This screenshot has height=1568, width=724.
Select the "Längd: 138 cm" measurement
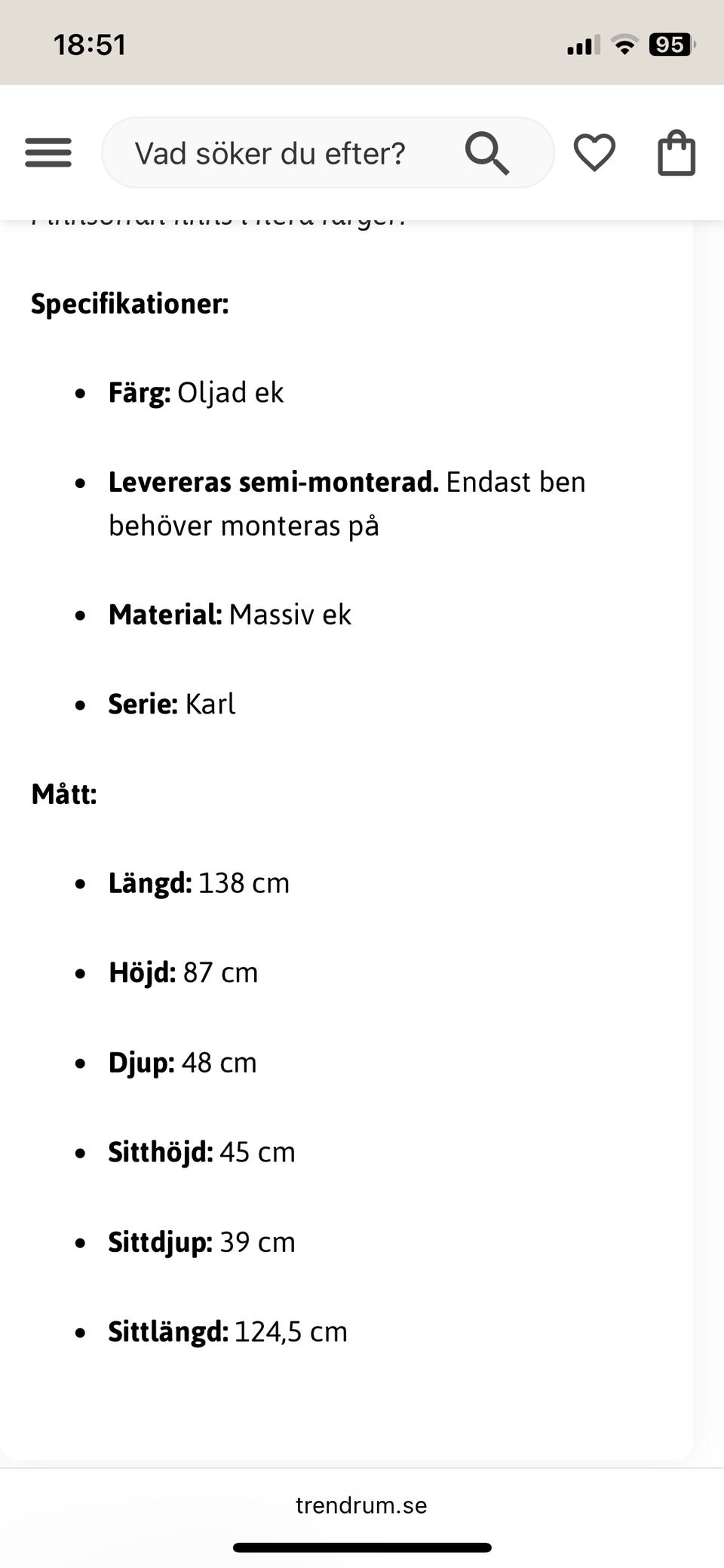coord(199,883)
